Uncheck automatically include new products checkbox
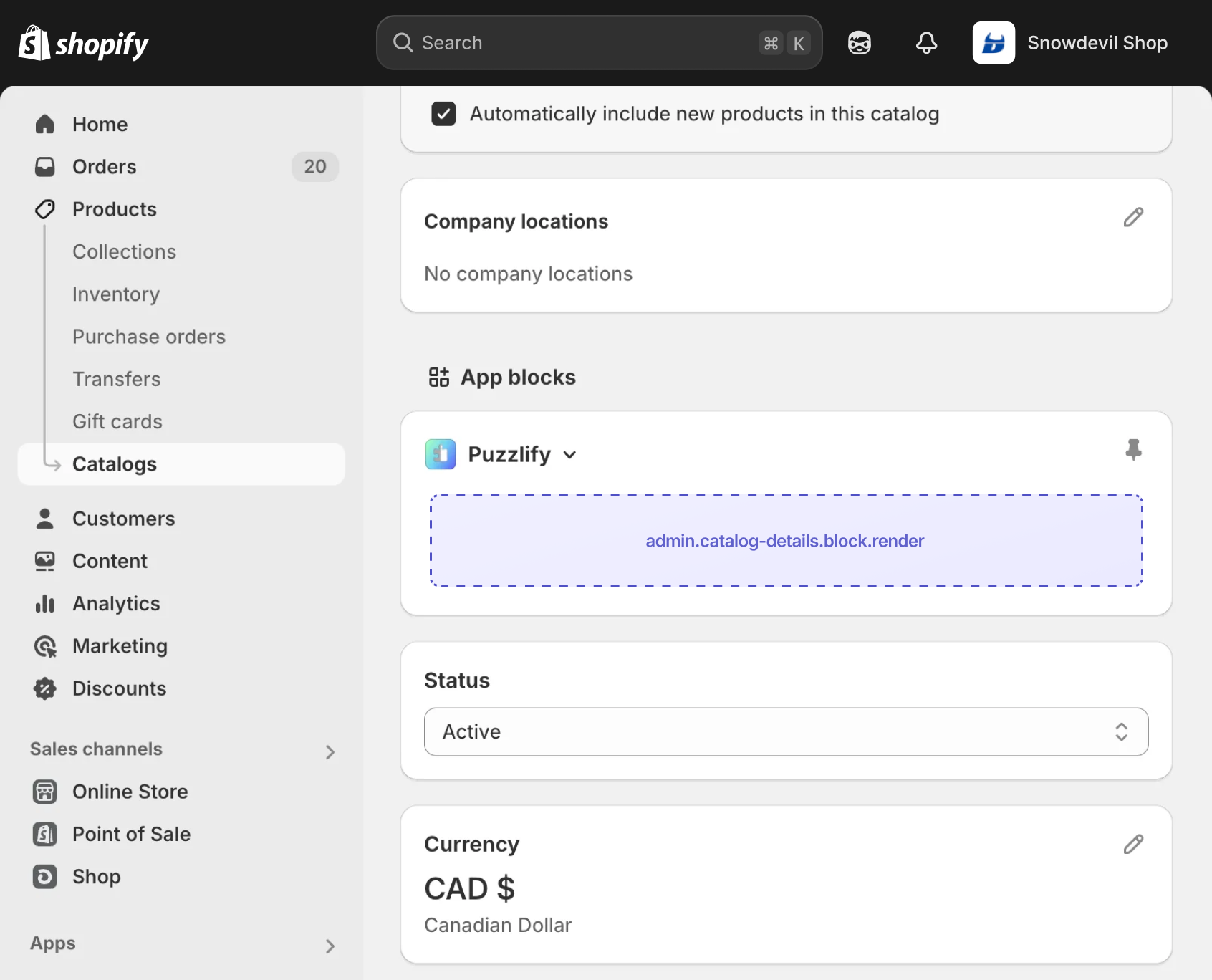The image size is (1212, 980). pyautogui.click(x=443, y=114)
